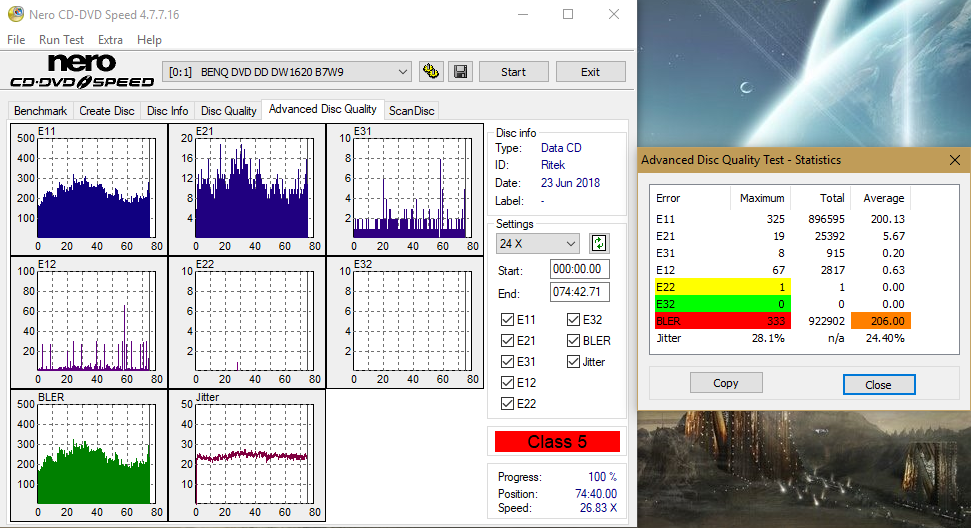Screen dimensions: 971x528
Task: Click the Jitter maximum value 28.1%
Action: pos(768,338)
